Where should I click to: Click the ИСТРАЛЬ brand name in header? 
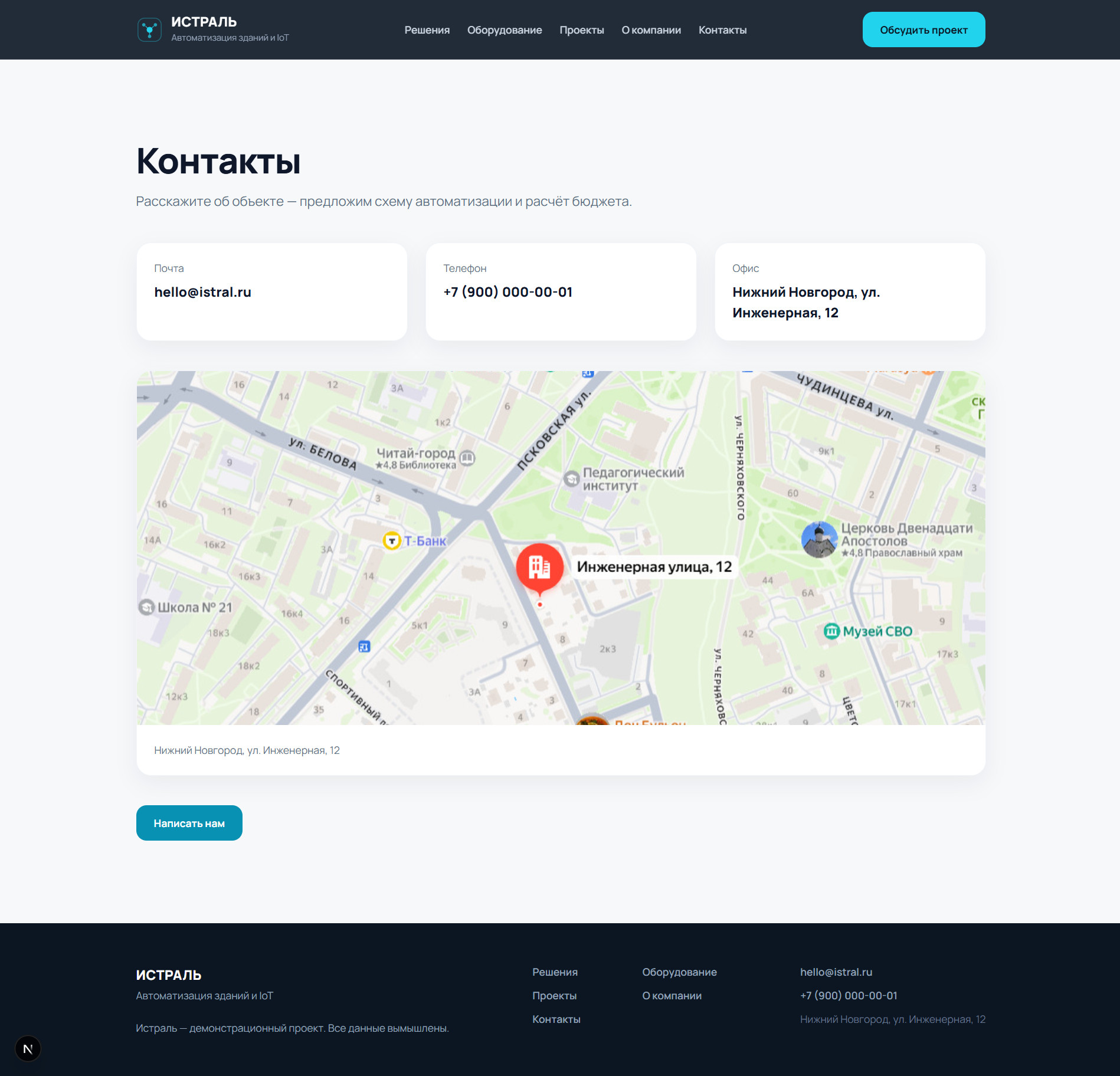204,22
